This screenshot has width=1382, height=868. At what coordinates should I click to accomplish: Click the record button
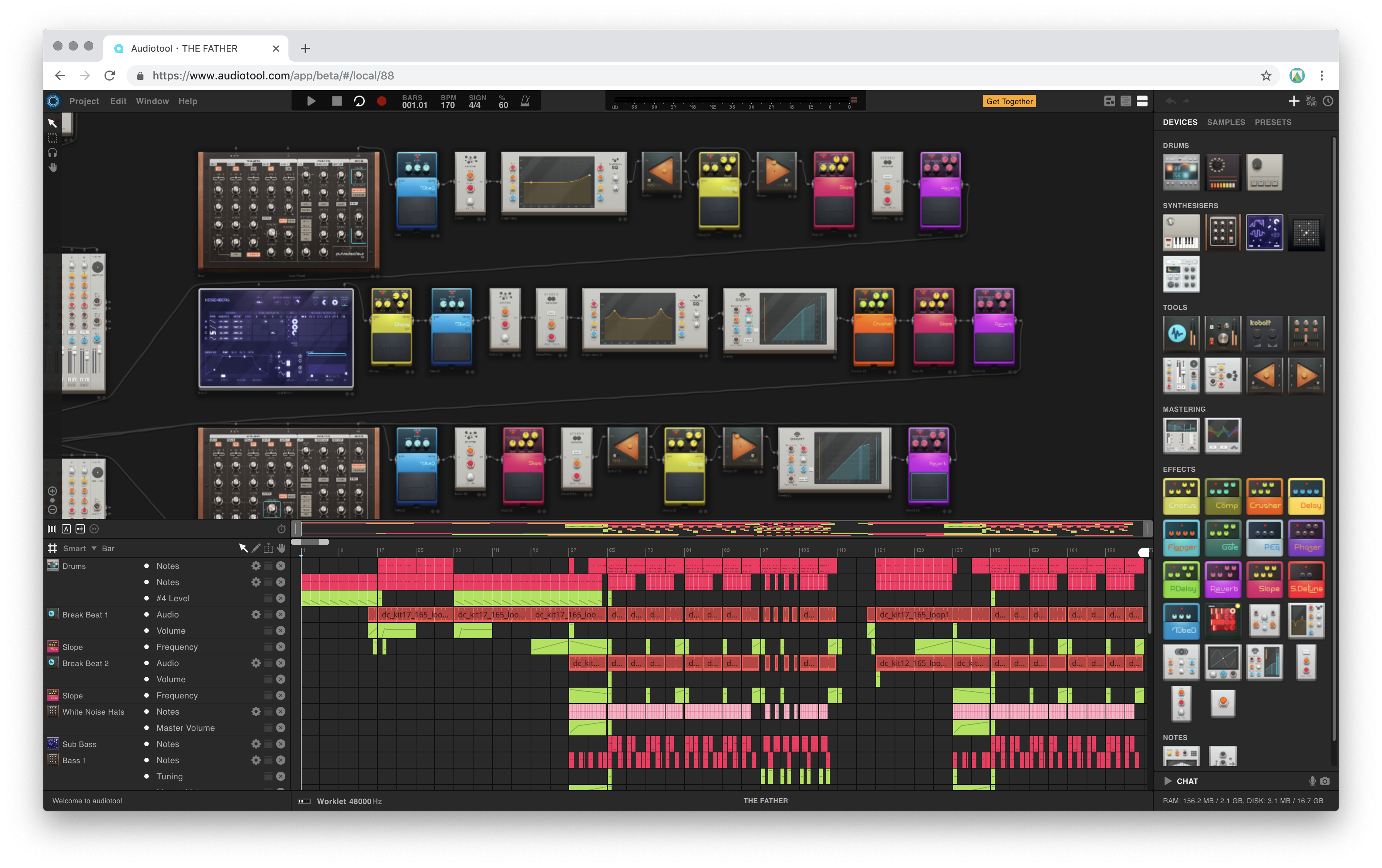click(x=382, y=101)
